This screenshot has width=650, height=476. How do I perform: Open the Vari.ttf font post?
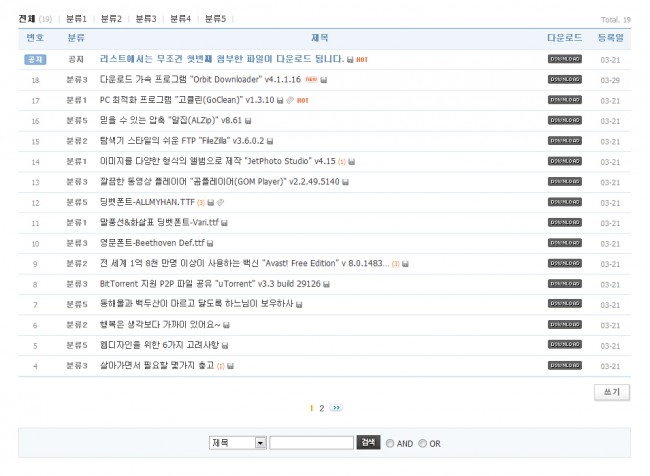(x=159, y=222)
